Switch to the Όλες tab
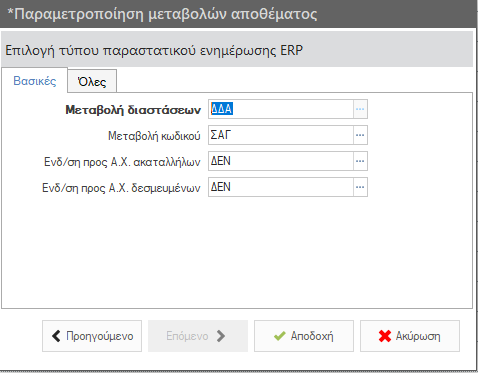 tap(92, 81)
